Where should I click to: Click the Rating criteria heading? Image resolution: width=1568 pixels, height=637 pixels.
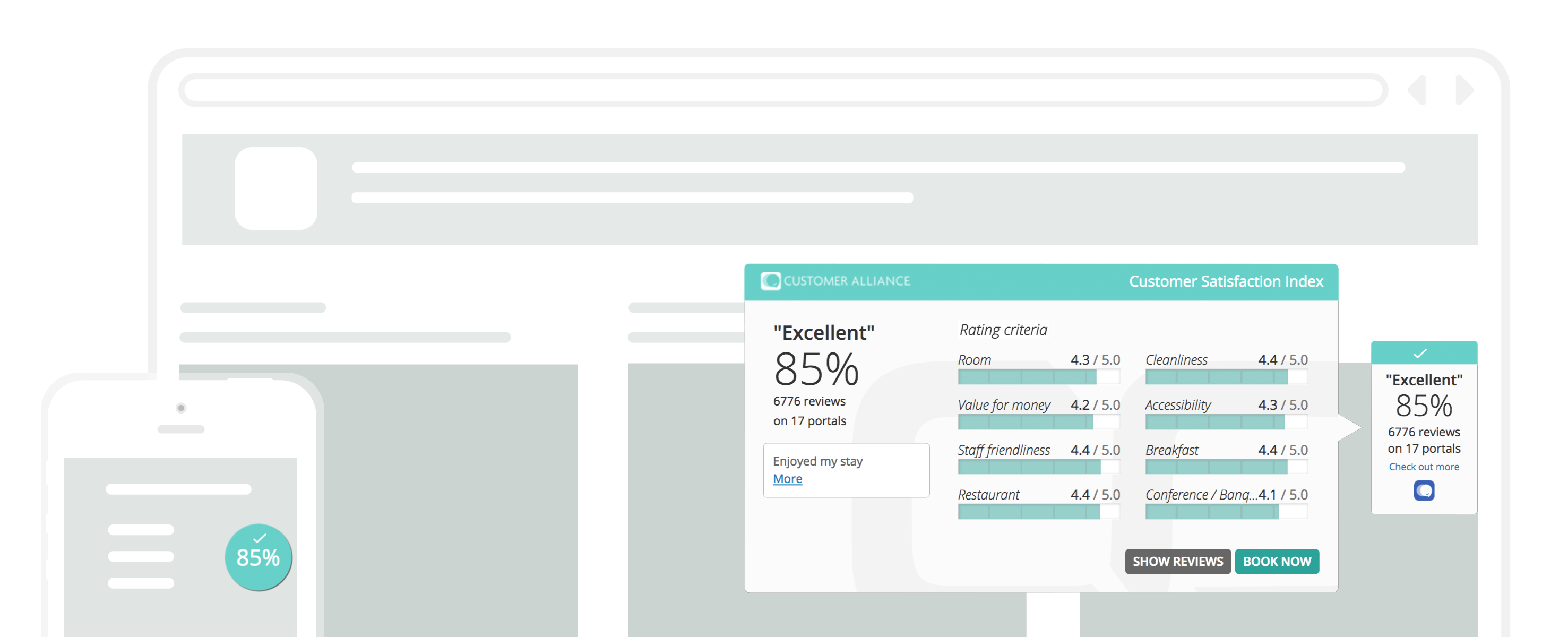point(1003,330)
